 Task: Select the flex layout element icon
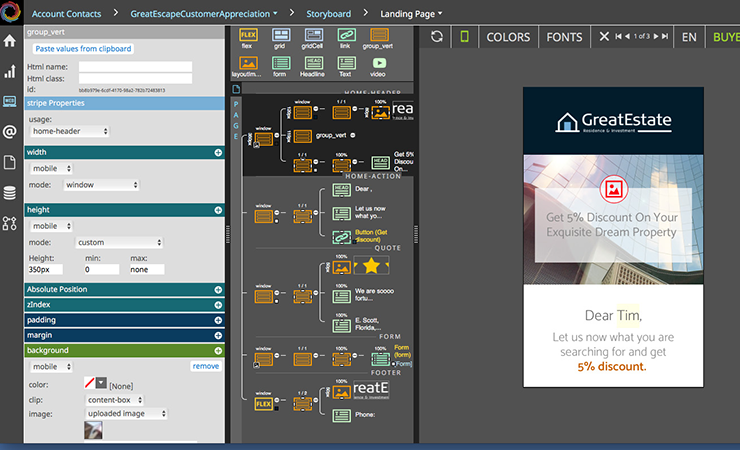click(249, 38)
